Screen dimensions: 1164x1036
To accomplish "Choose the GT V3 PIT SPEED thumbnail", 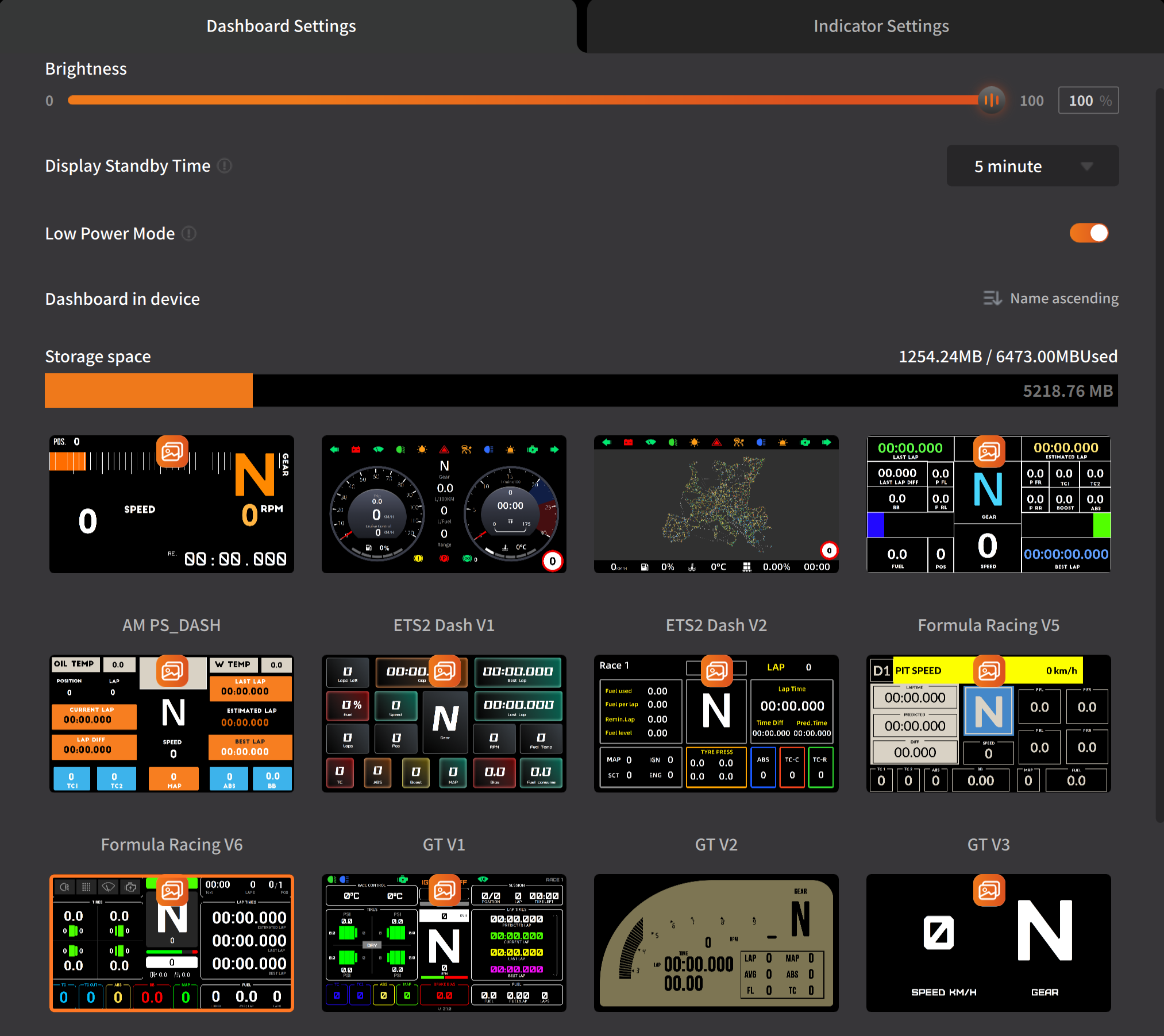I will coord(989,724).
